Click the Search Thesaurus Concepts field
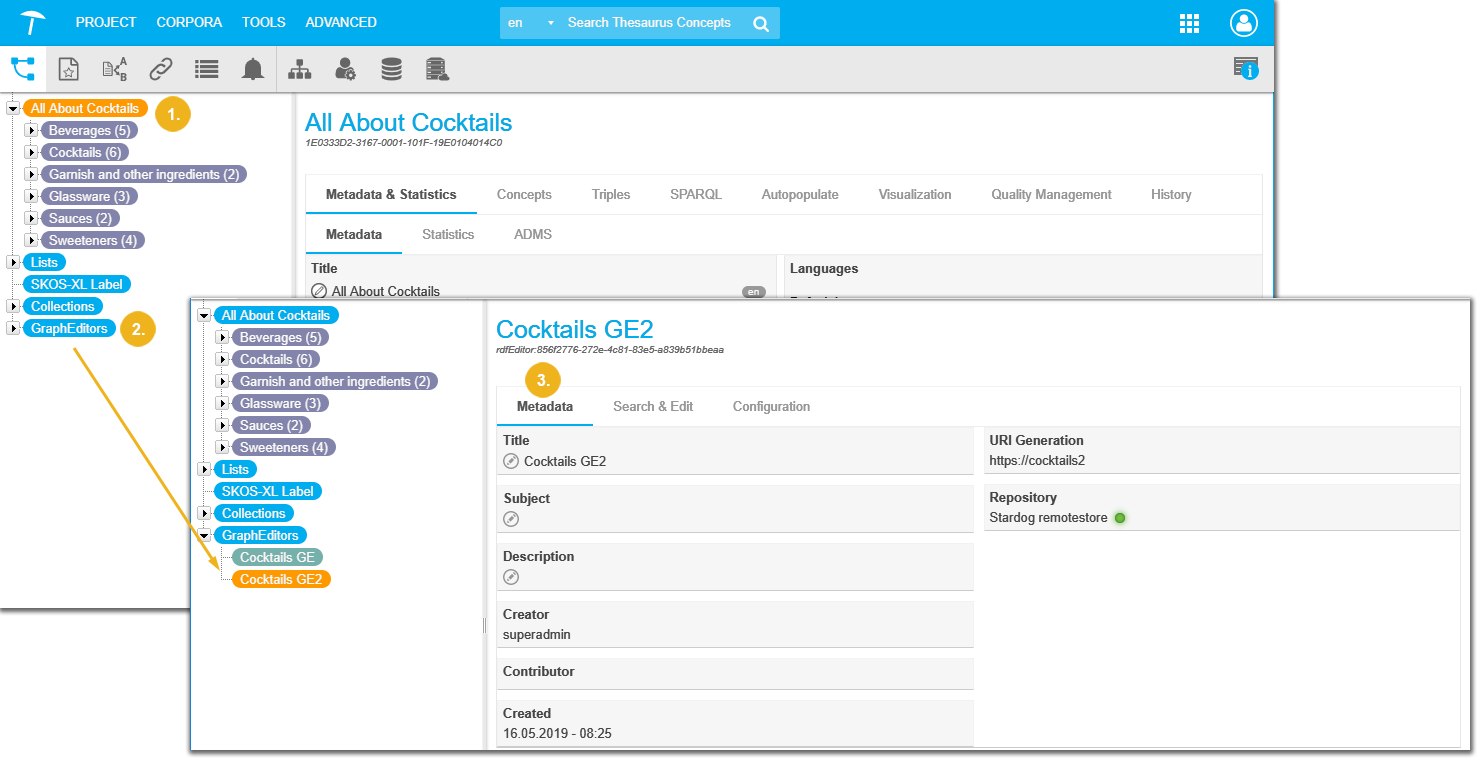Viewport: 1480px width, 761px height. point(650,23)
